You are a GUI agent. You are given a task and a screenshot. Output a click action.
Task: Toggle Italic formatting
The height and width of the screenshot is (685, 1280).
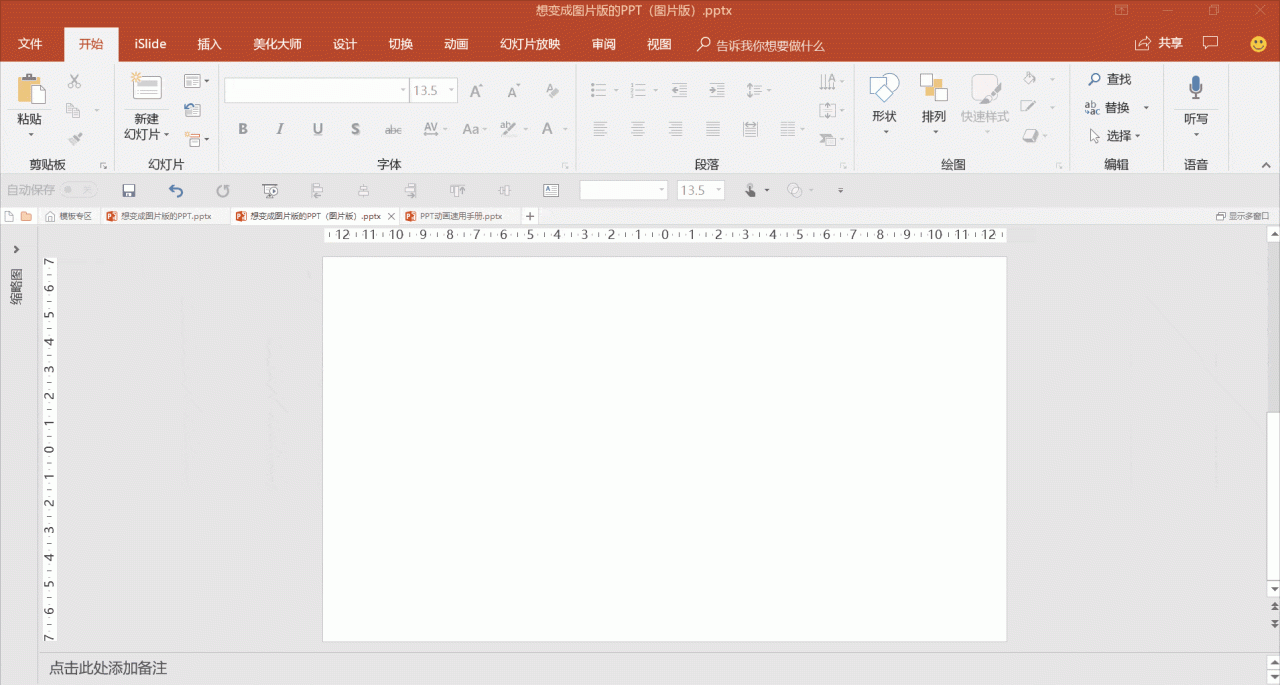[x=280, y=129]
